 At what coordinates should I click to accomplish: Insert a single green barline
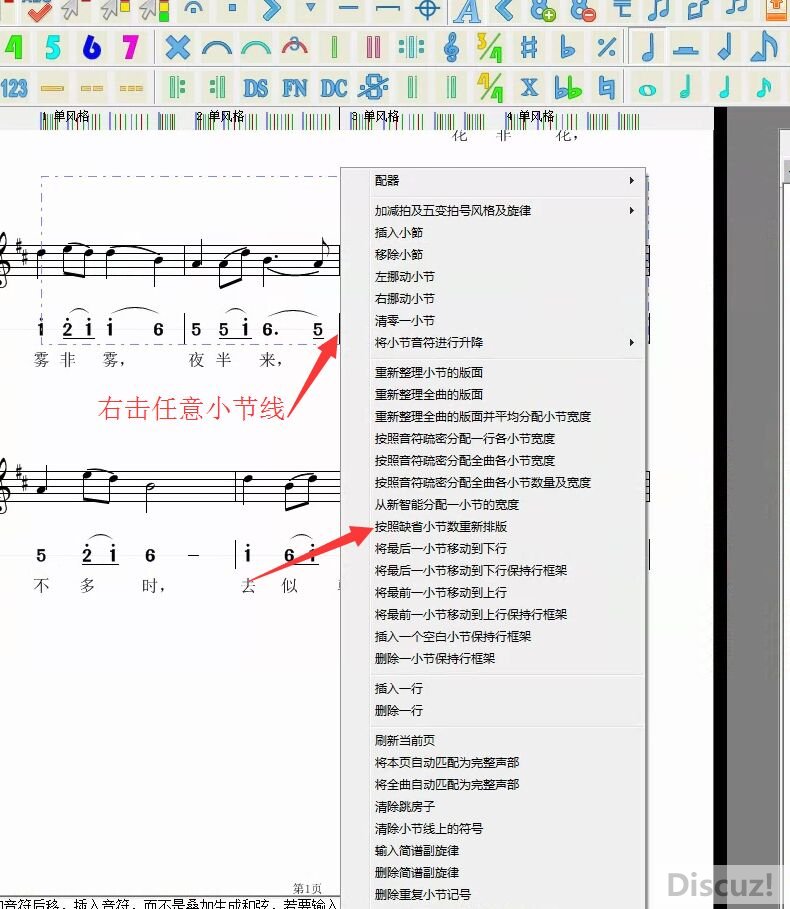(334, 47)
